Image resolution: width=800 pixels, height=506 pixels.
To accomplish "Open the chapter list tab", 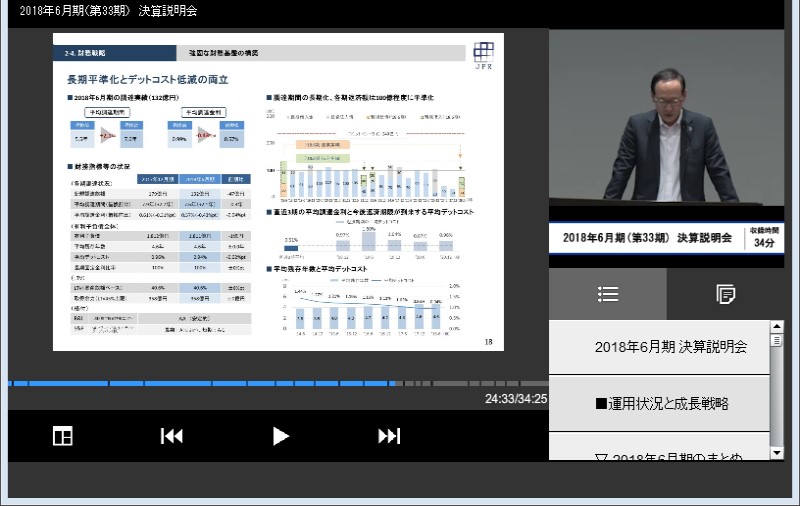I will [x=608, y=294].
